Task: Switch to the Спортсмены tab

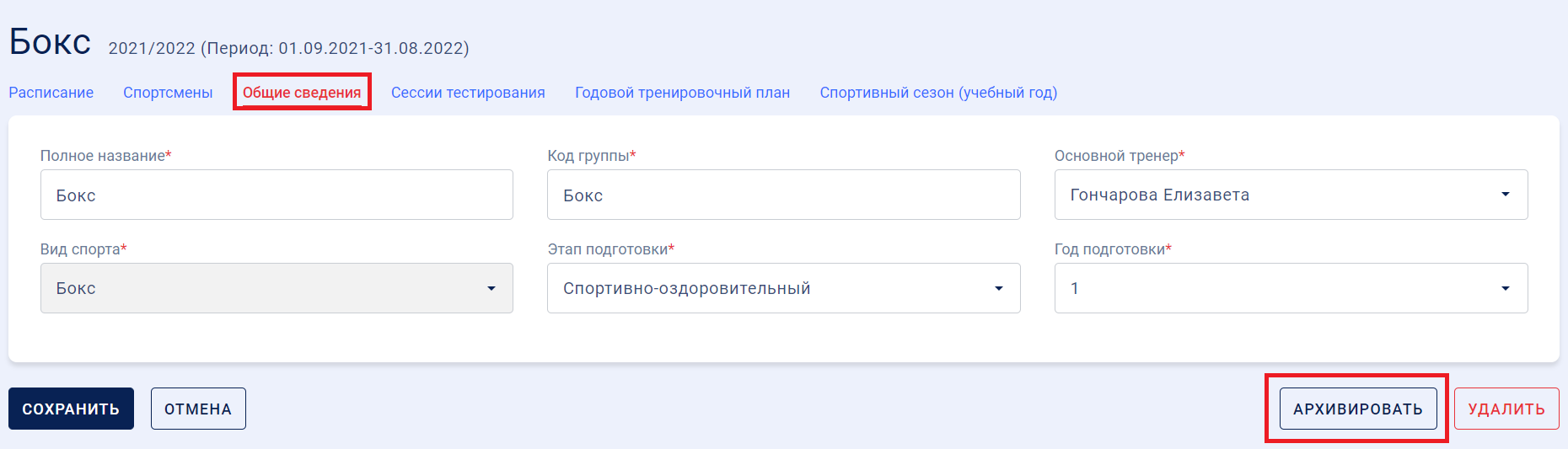Action: [x=168, y=93]
